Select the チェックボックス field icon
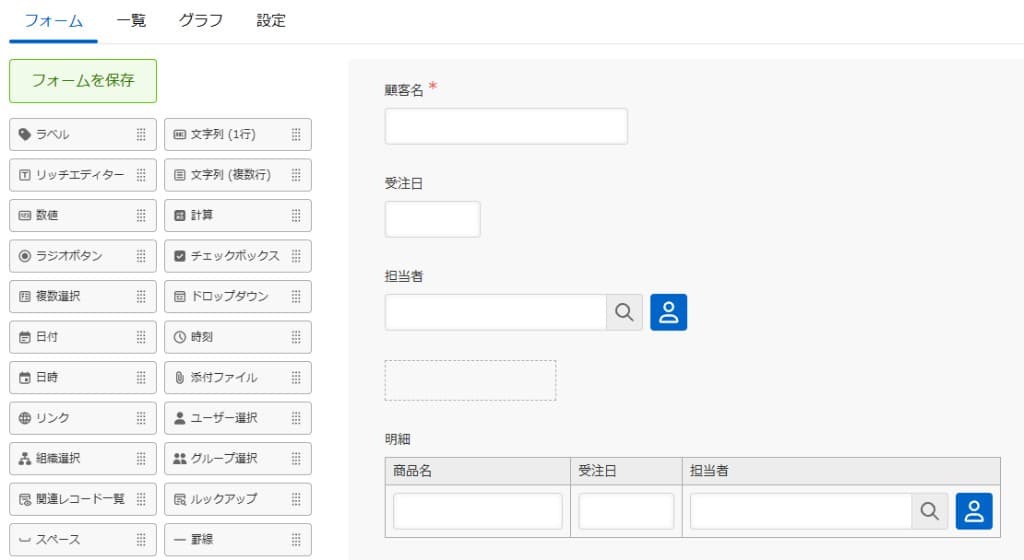1024x560 pixels. (x=180, y=256)
